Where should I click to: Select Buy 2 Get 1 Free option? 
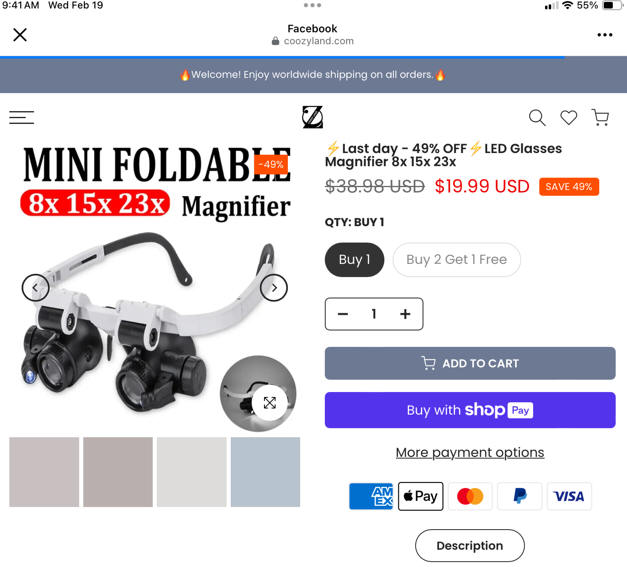pyautogui.click(x=457, y=260)
